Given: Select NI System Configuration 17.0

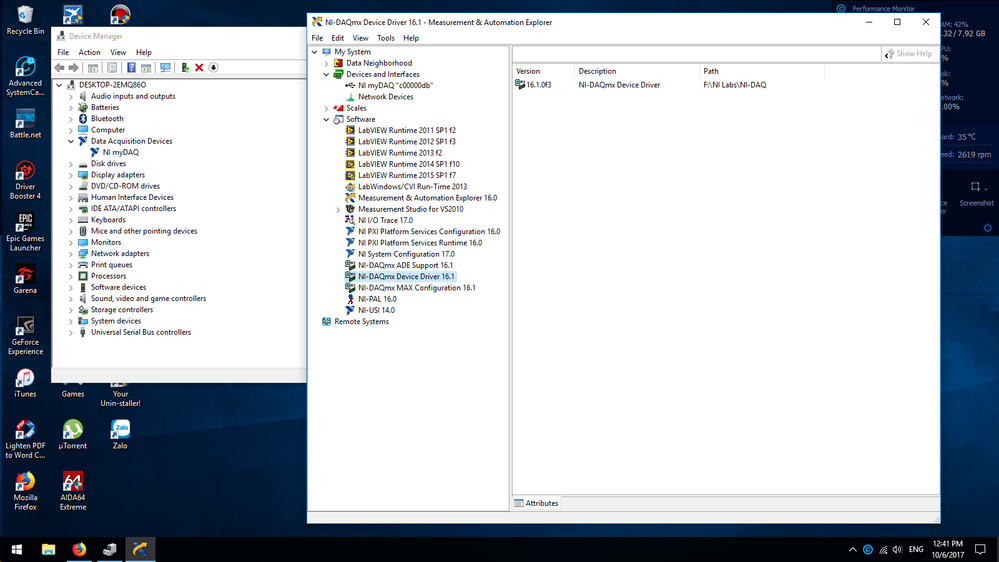Looking at the screenshot, I should tap(406, 254).
